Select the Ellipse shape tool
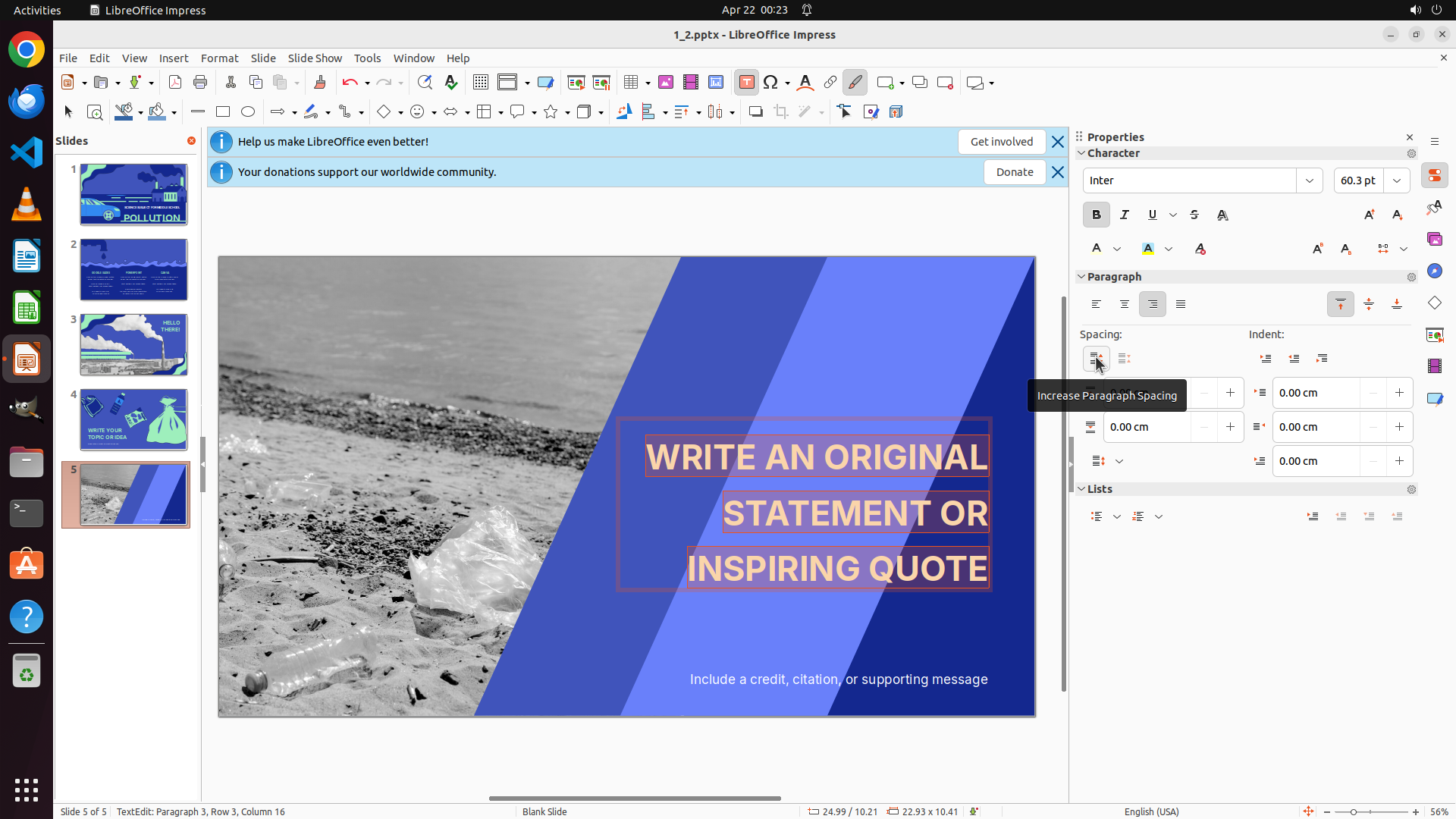The height and width of the screenshot is (819, 1456). click(x=248, y=112)
